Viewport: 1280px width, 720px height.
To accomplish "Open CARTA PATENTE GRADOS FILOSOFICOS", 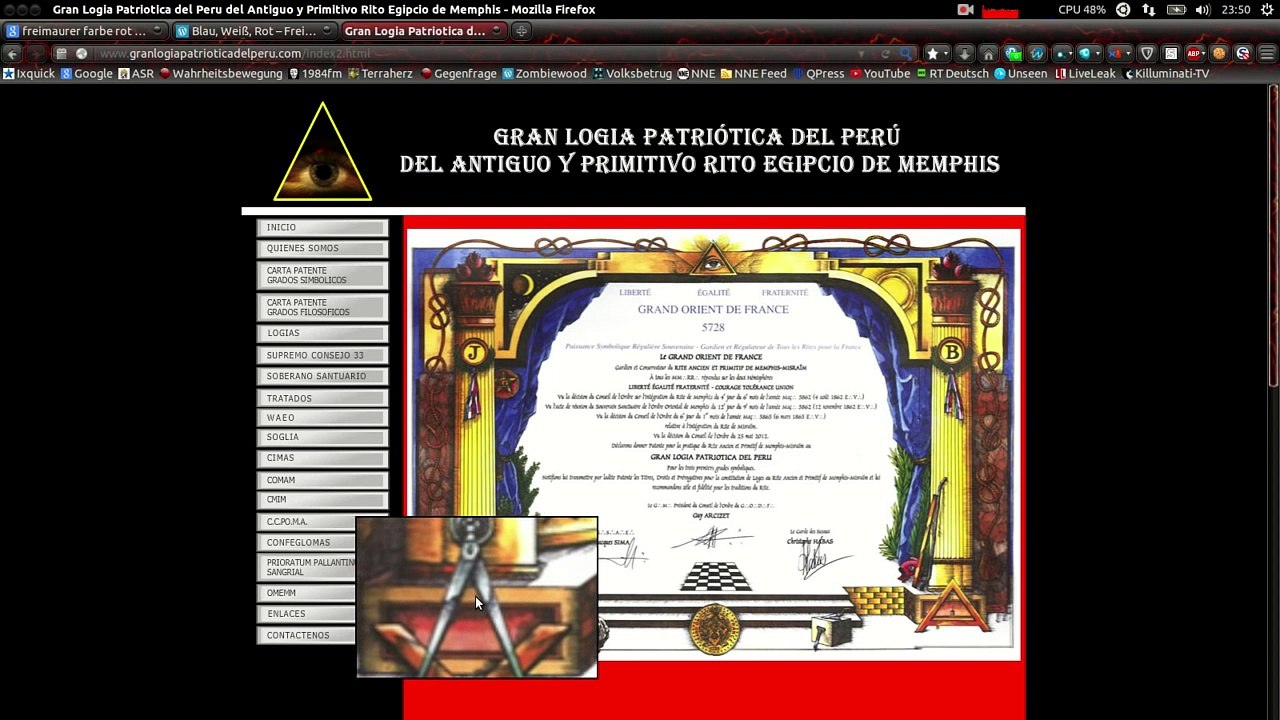I will point(322,308).
